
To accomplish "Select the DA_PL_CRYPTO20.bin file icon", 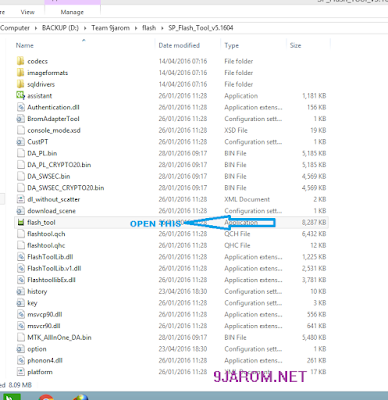I will tap(20, 165).
